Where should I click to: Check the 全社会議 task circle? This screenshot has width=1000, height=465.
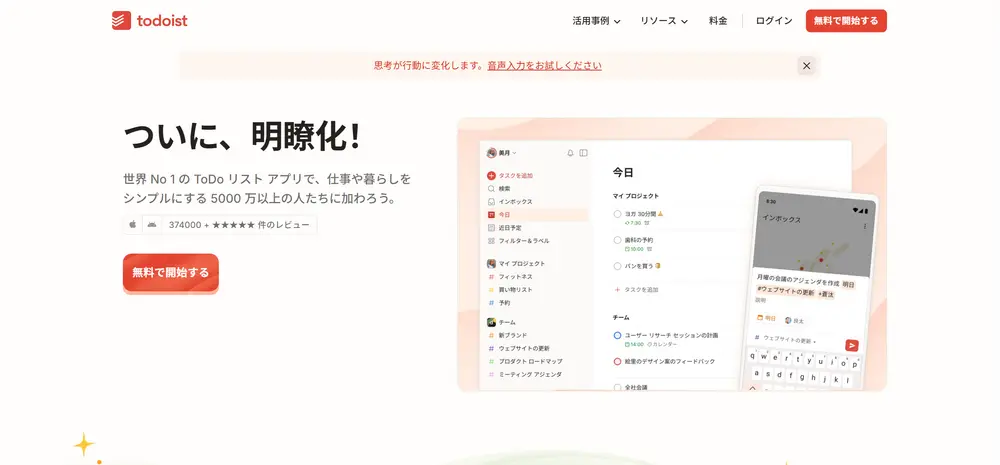(x=617, y=387)
